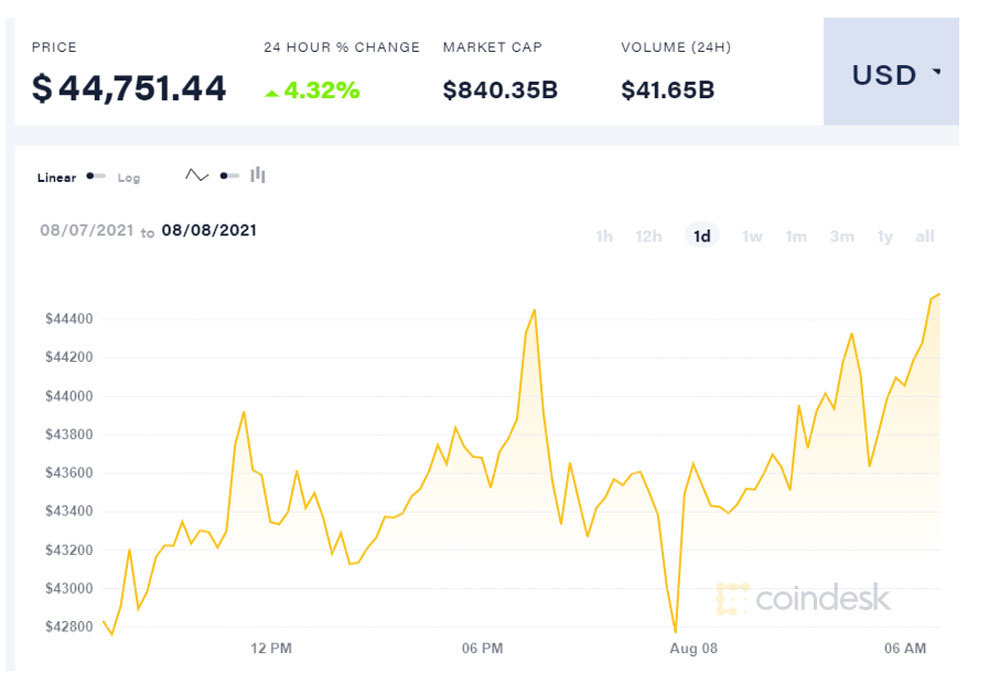Viewport: 1000px width, 684px height.
Task: Click the dropdown arrow beside USD
Action: tap(935, 72)
